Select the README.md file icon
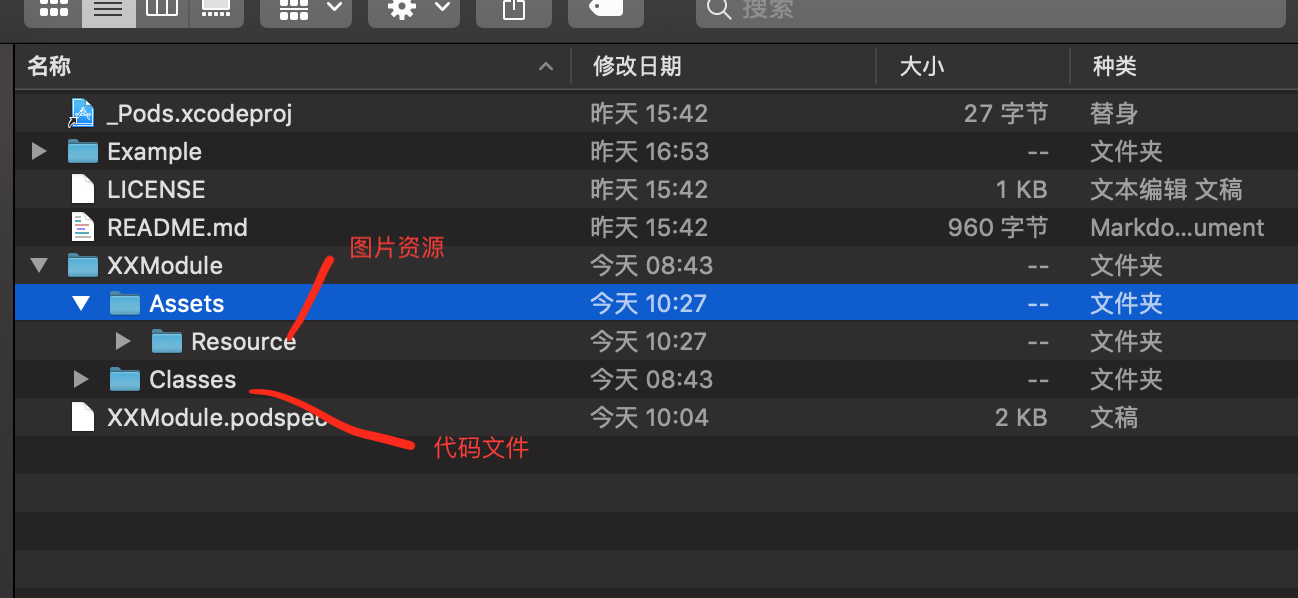1298x598 pixels. click(82, 228)
